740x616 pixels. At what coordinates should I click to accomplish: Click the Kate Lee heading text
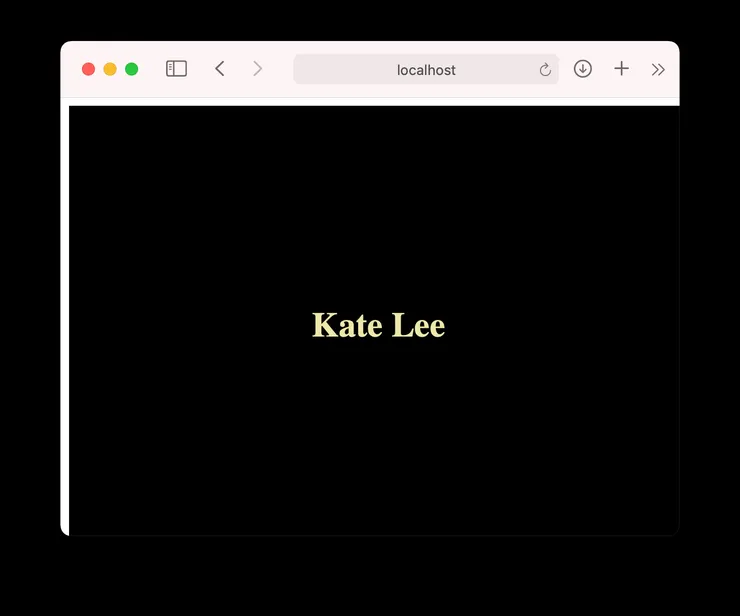click(378, 325)
